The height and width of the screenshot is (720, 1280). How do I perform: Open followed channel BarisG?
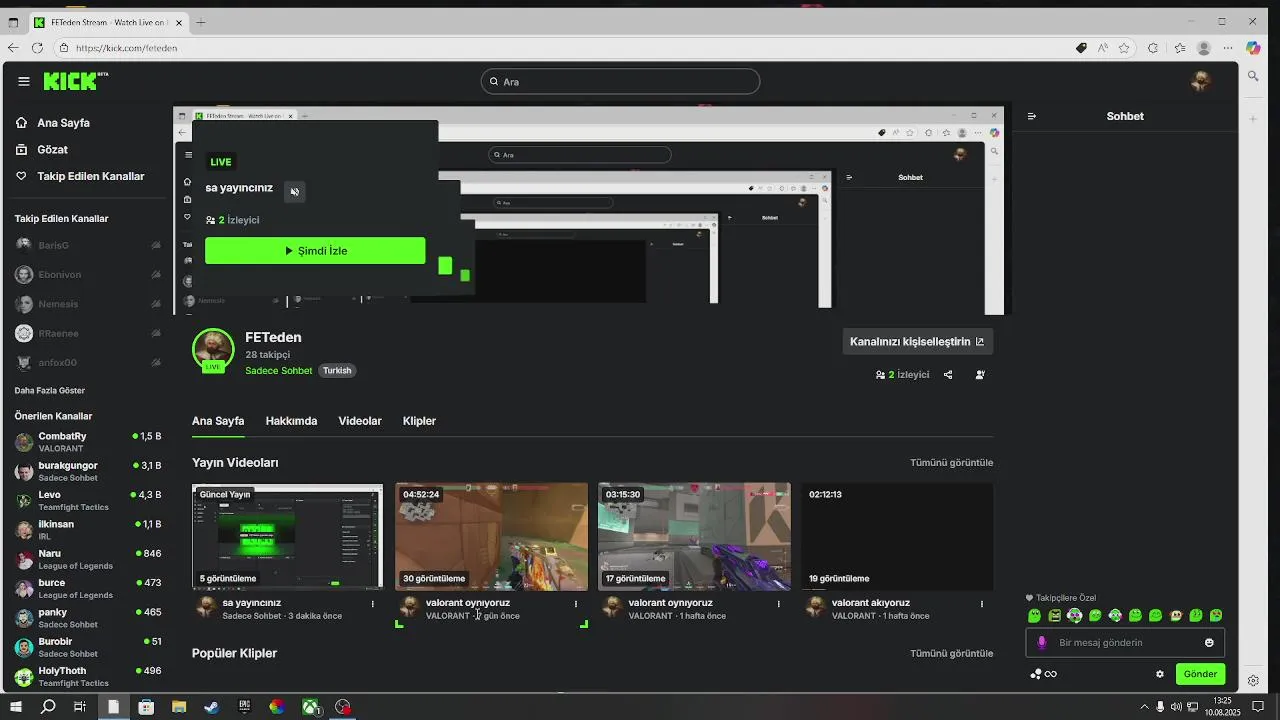click(88, 245)
